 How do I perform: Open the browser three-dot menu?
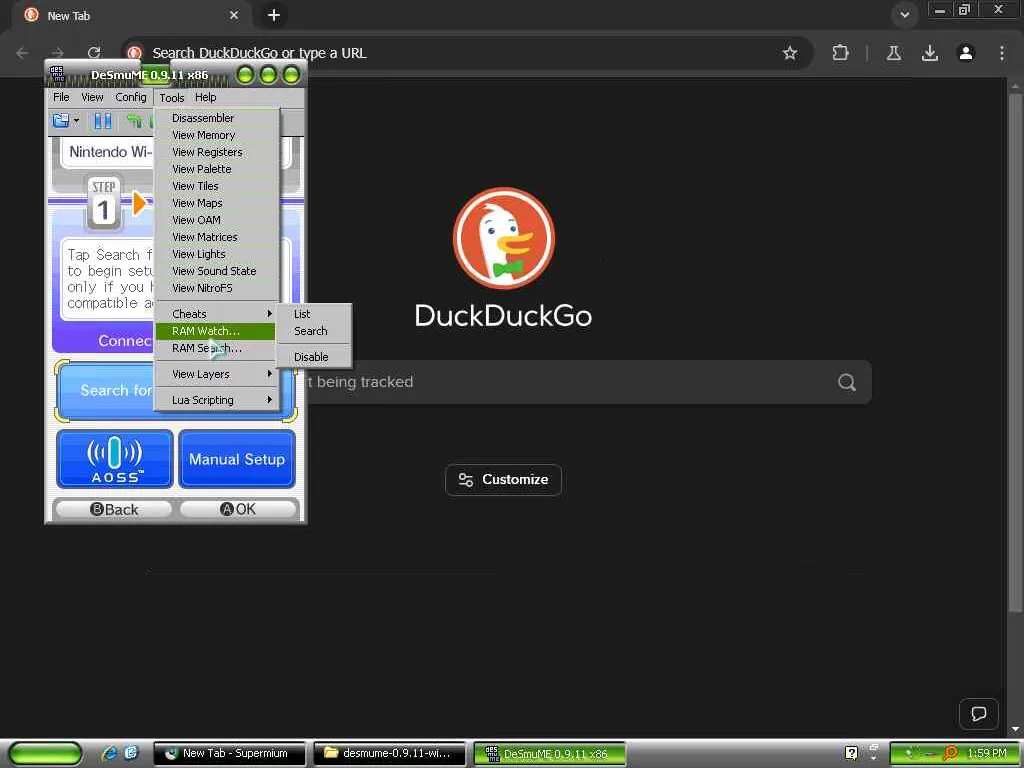(x=1002, y=53)
